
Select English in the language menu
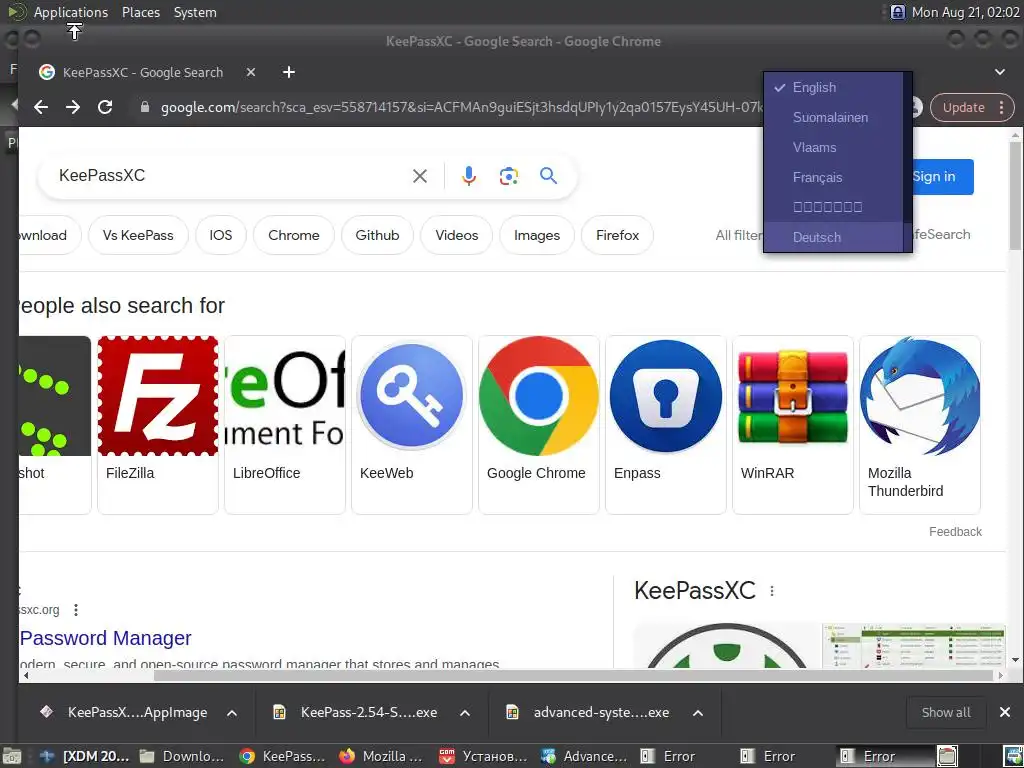833,88
